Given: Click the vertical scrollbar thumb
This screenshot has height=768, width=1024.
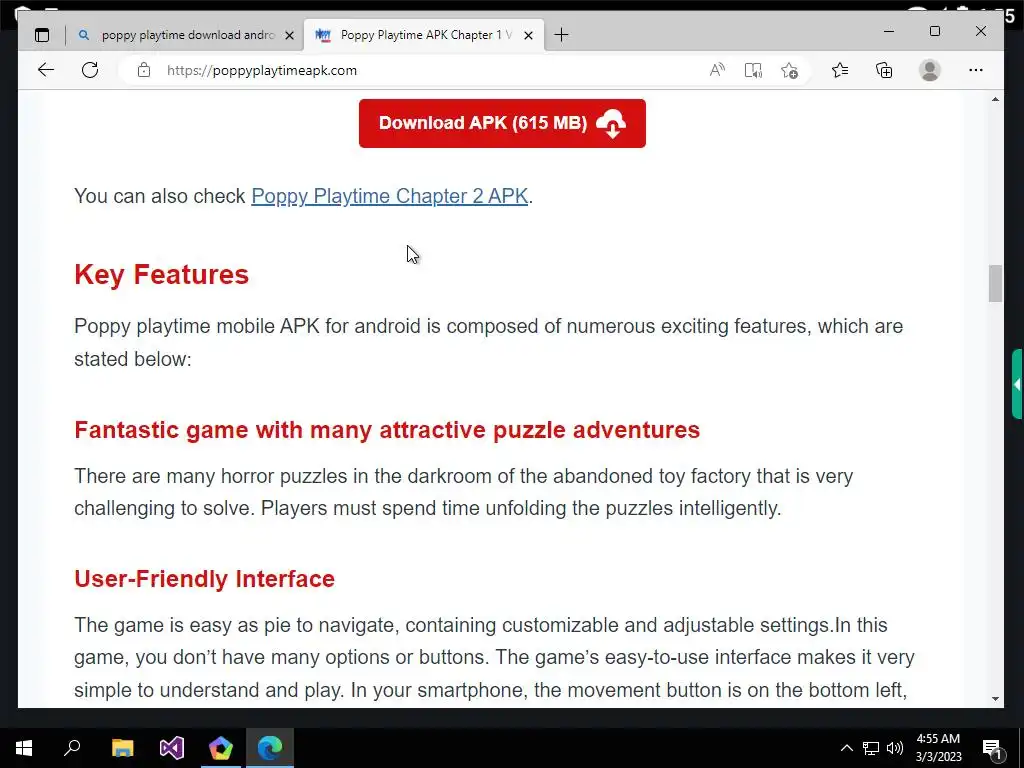Looking at the screenshot, I should [995, 283].
